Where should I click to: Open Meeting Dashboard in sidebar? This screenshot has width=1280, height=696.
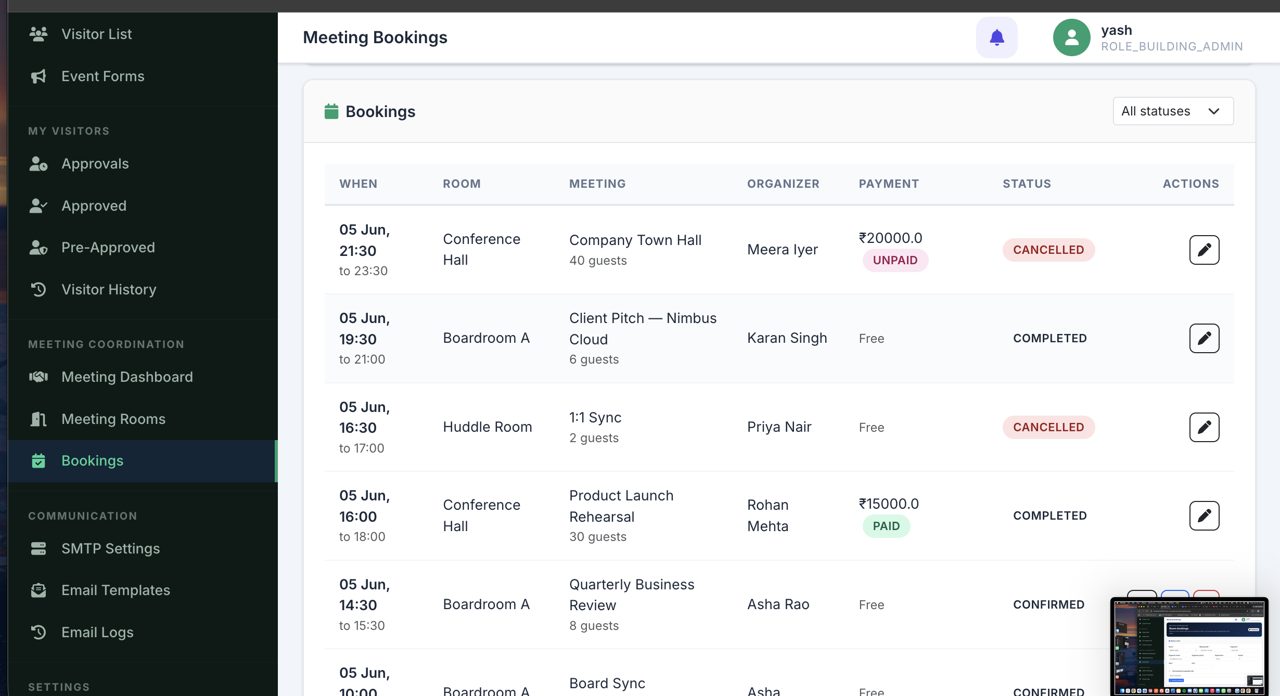point(143,377)
